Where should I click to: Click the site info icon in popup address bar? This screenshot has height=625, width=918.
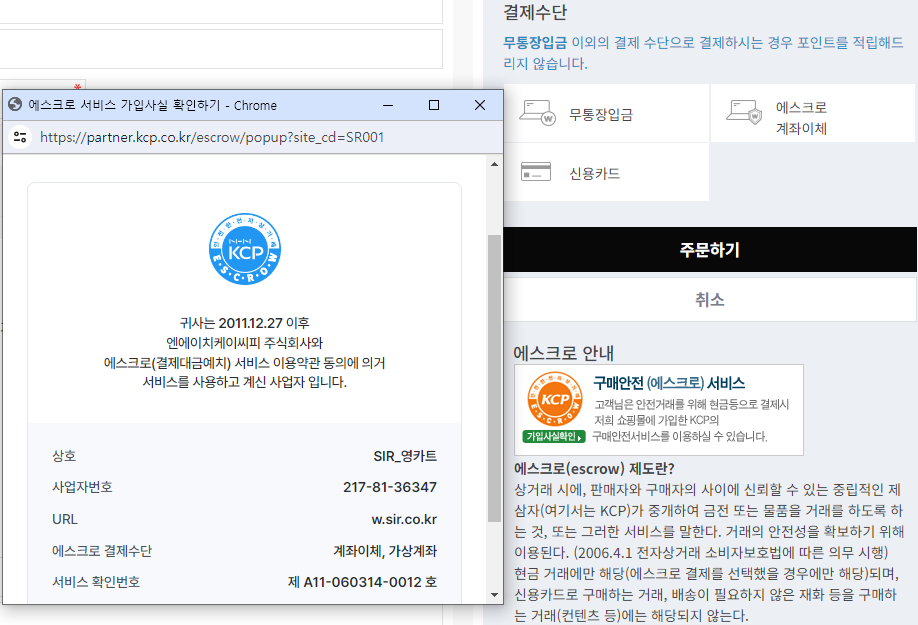point(20,137)
